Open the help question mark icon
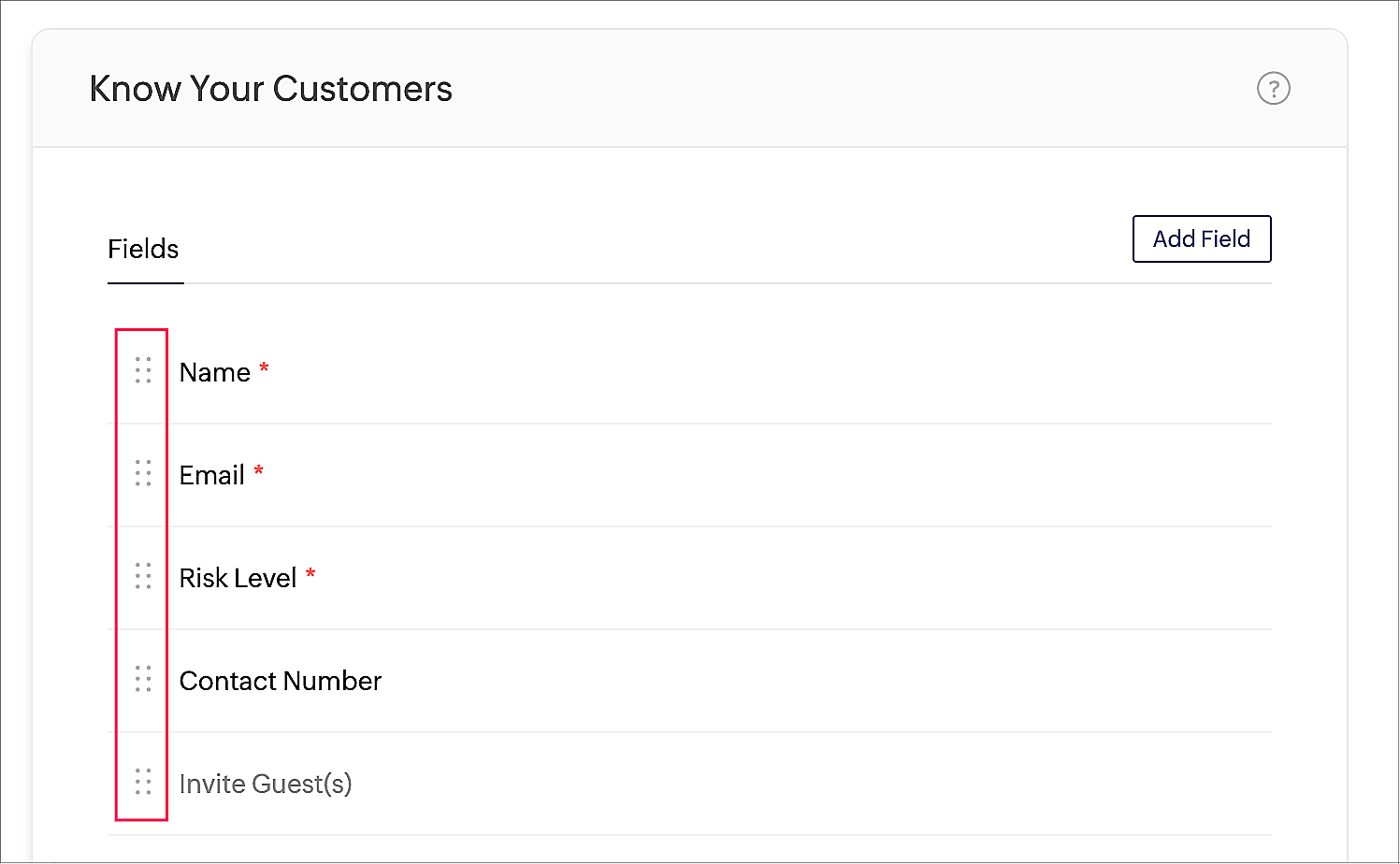 1273,89
